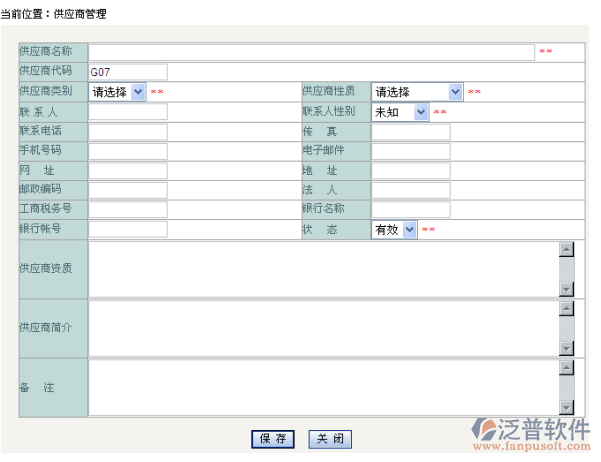
Task: Open the 供应商性质 dropdown
Action: click(417, 92)
